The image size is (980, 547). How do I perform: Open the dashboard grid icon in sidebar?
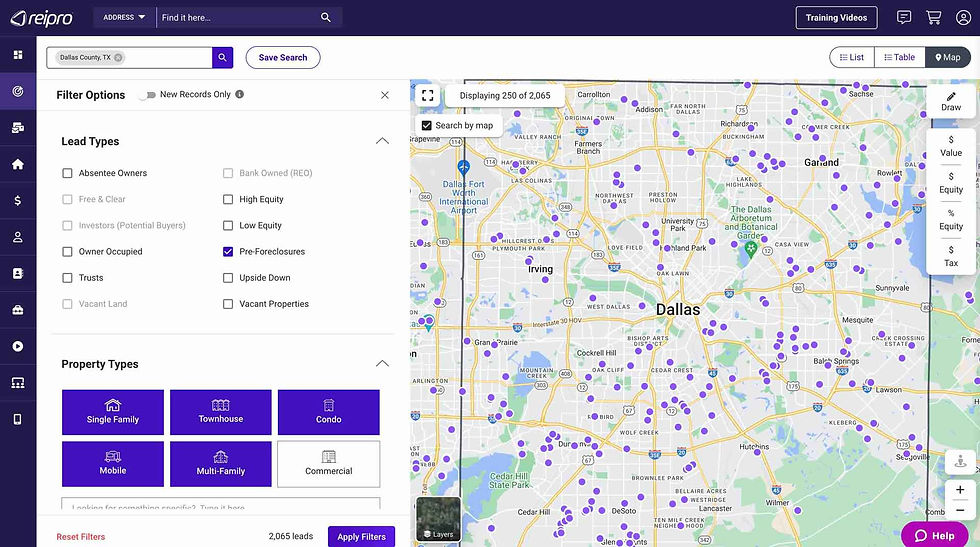pos(18,55)
